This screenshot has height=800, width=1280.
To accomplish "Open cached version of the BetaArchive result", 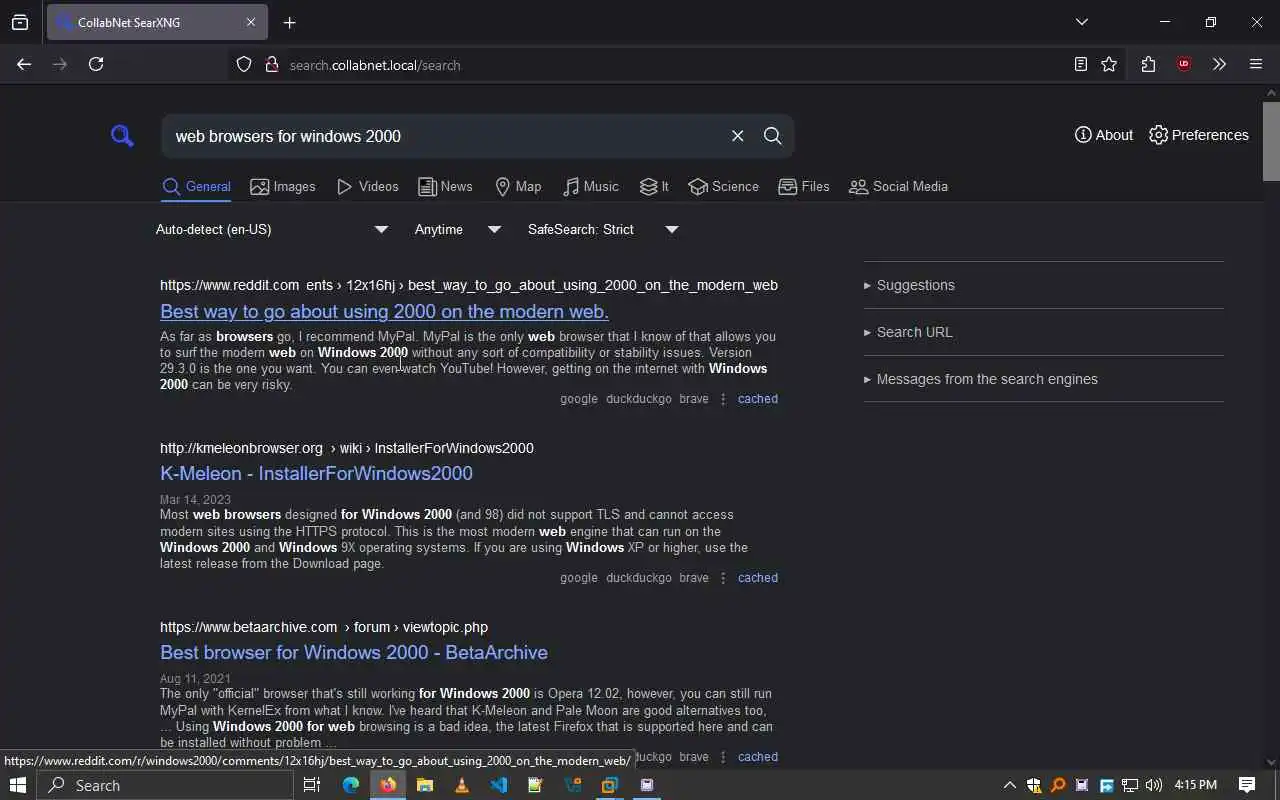I will tap(758, 756).
